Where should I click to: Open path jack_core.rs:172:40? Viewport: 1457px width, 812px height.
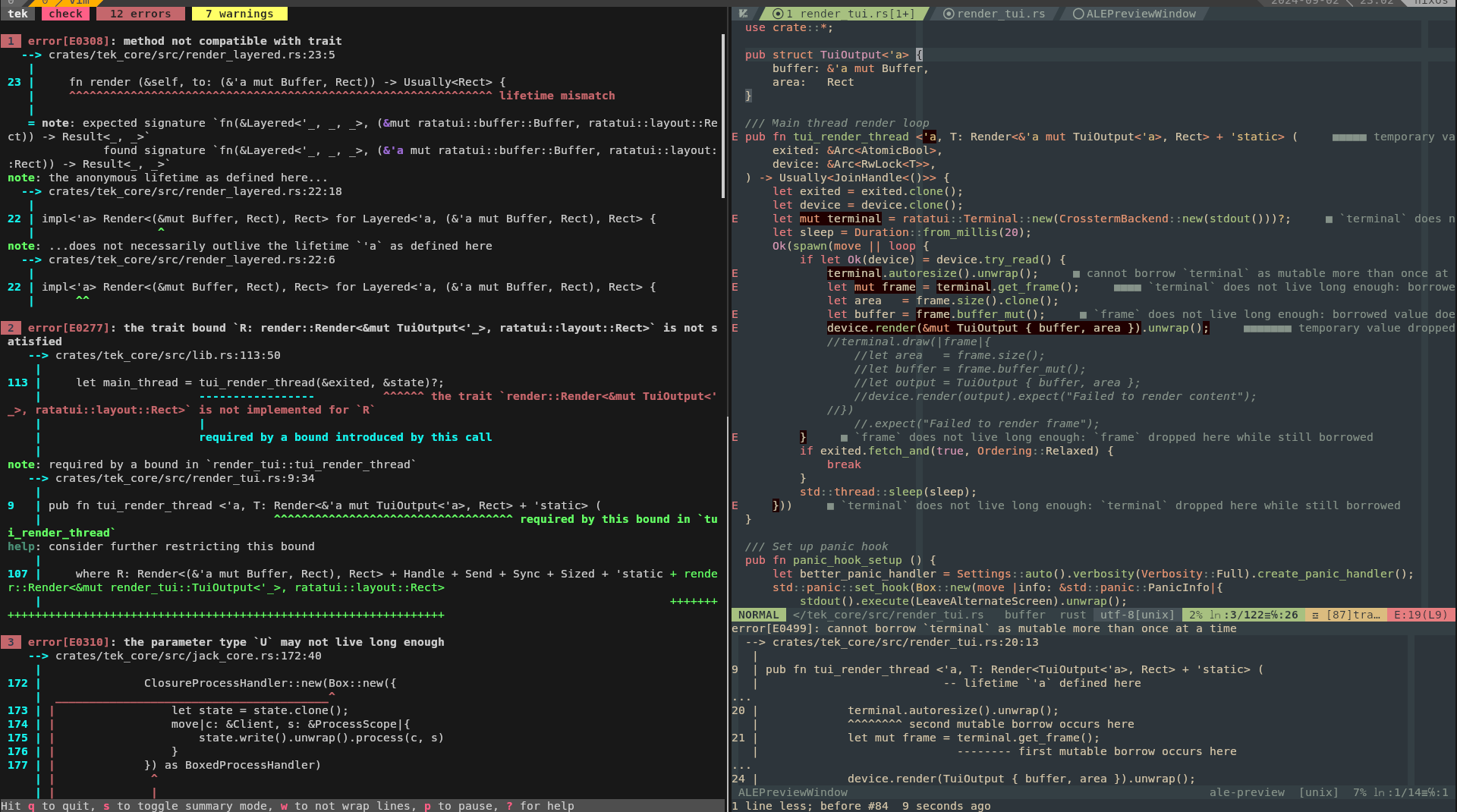188,656
